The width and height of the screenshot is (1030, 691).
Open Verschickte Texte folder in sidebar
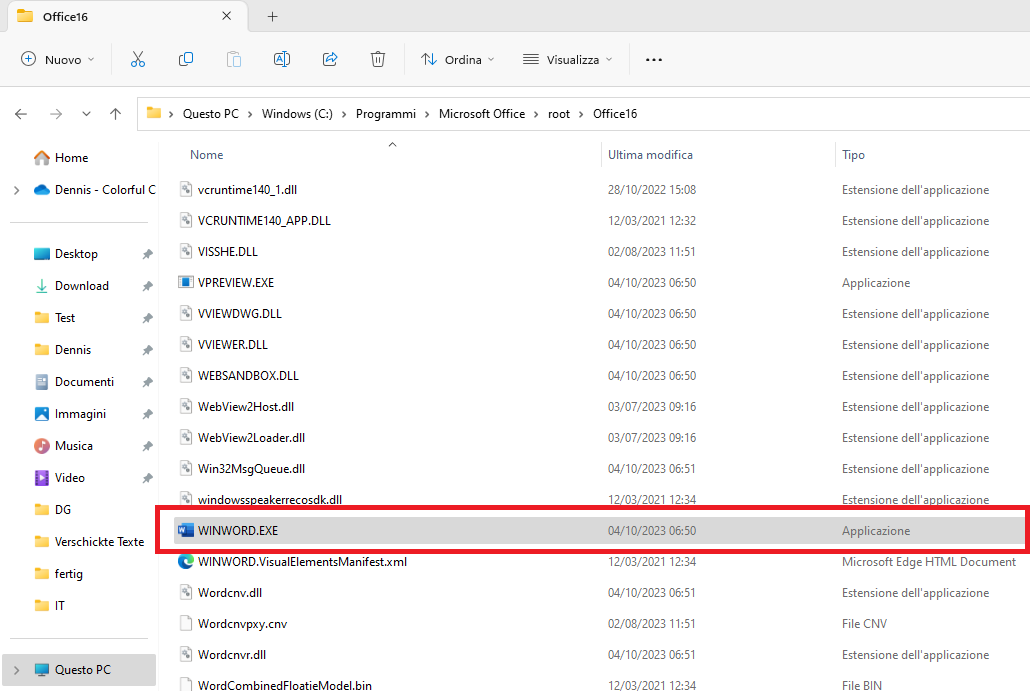tap(99, 542)
